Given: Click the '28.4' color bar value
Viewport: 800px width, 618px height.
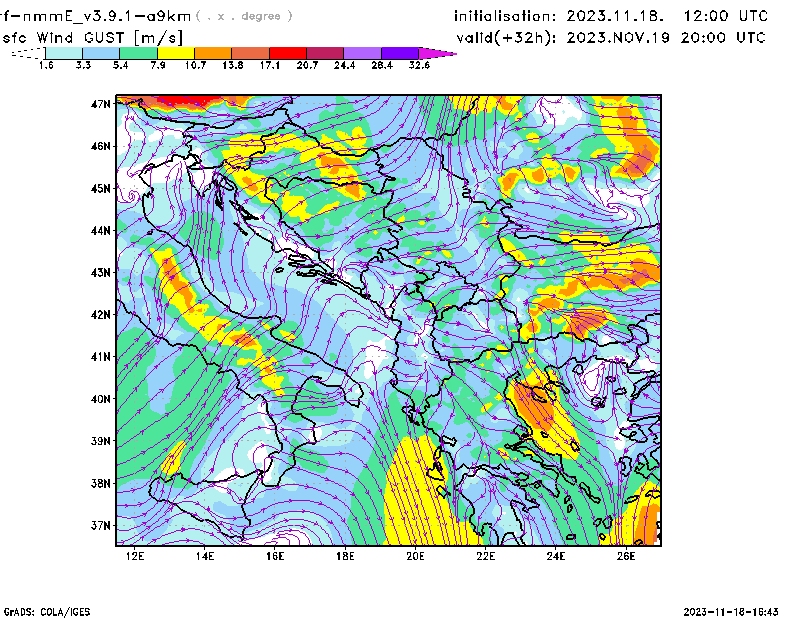Looking at the screenshot, I should tap(382, 65).
